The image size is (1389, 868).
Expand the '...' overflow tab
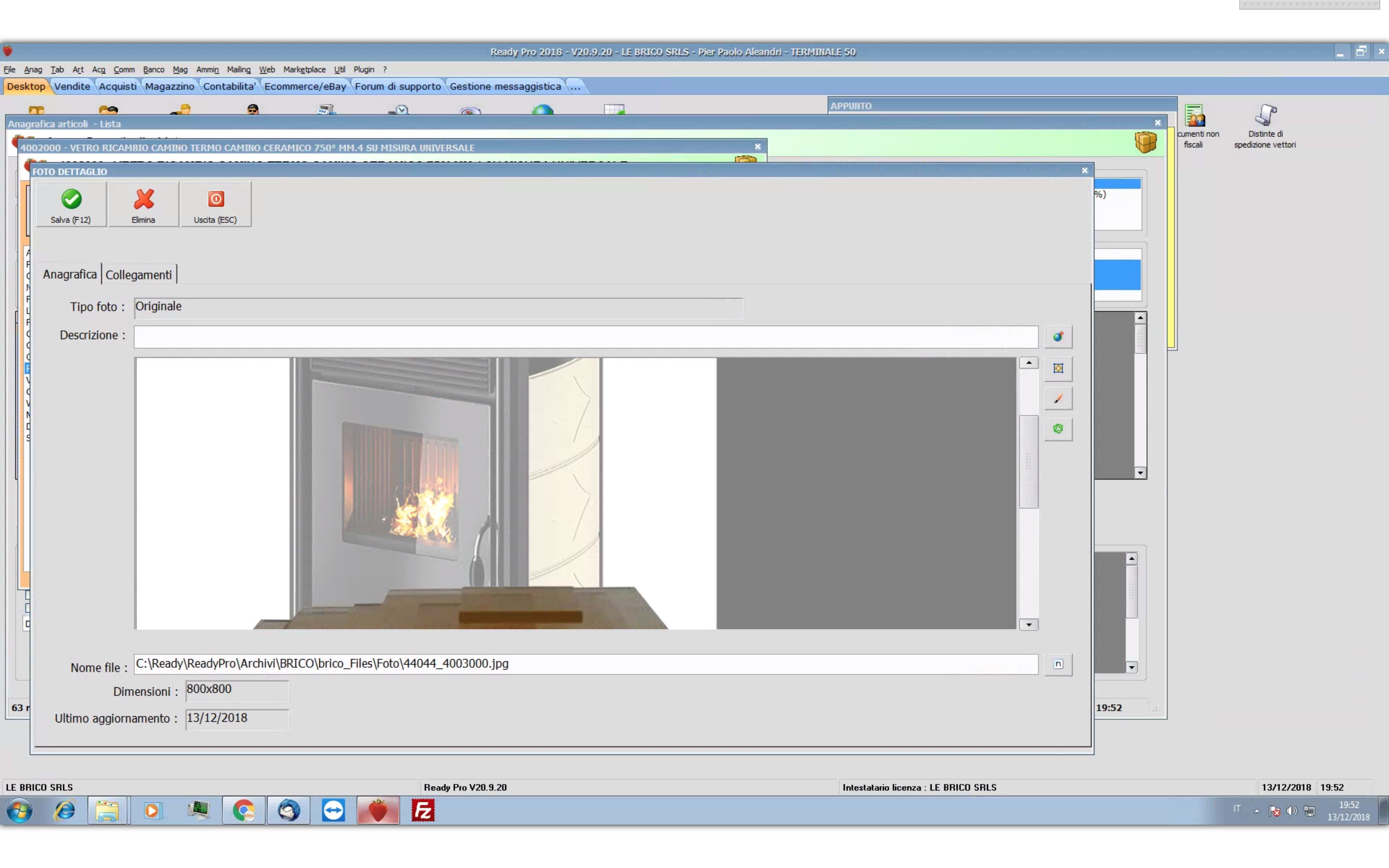pos(575,86)
